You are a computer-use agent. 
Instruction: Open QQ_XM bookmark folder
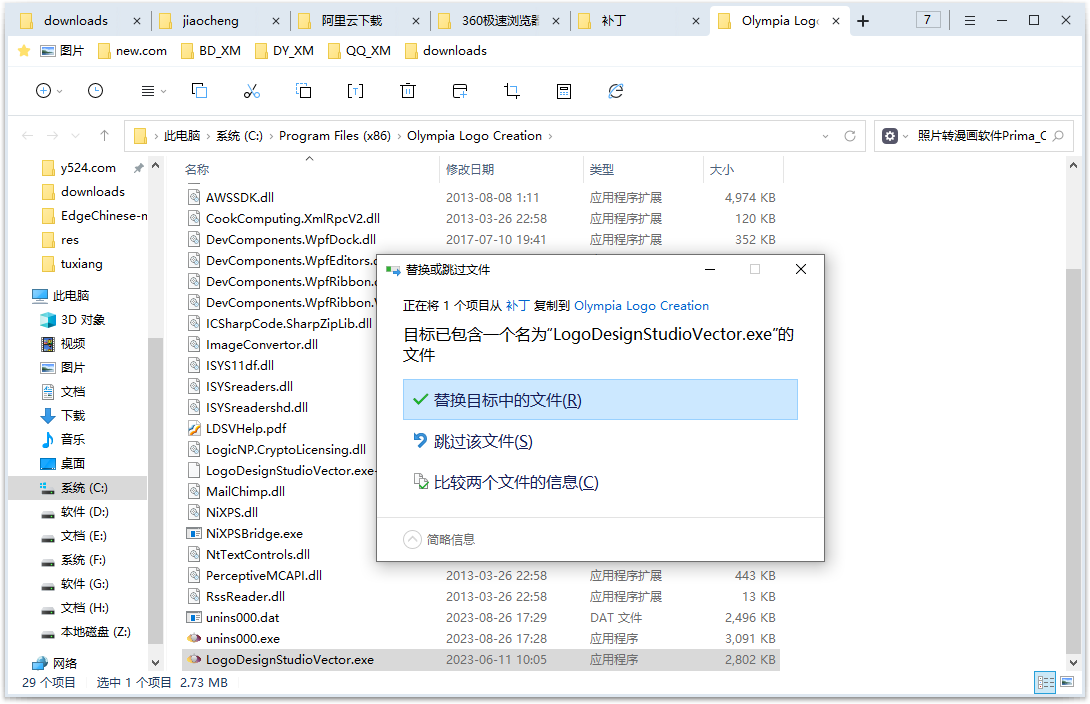[x=359, y=51]
